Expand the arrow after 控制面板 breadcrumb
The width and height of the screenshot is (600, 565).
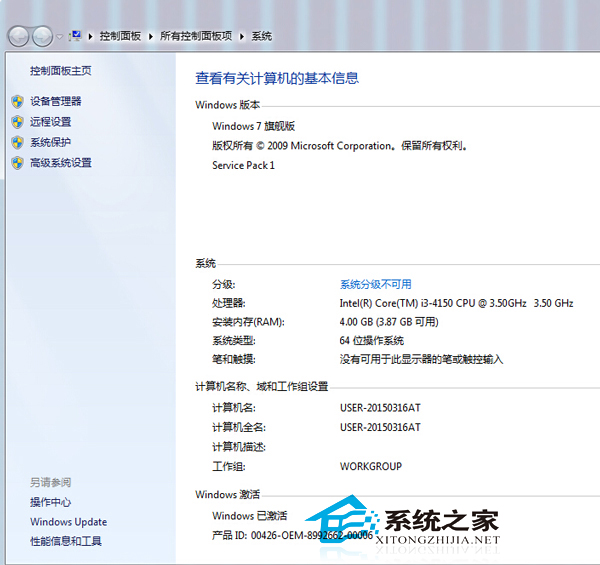151,36
